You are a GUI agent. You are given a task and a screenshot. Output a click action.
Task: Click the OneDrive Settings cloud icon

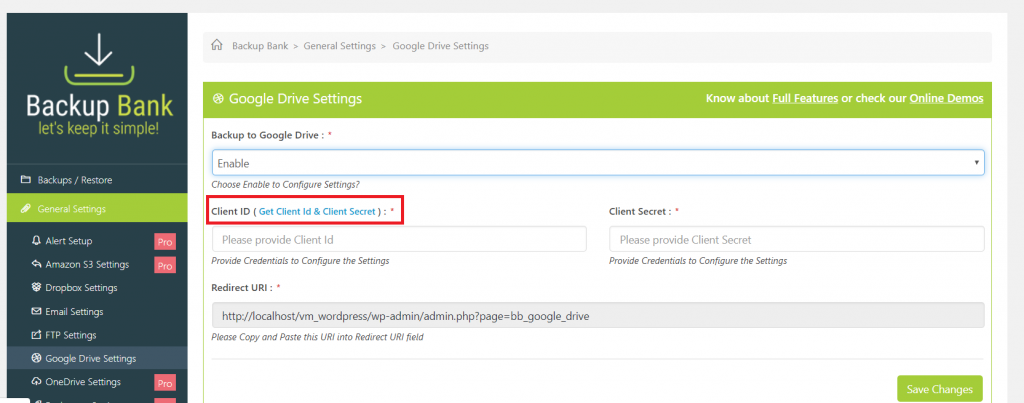[x=37, y=381]
